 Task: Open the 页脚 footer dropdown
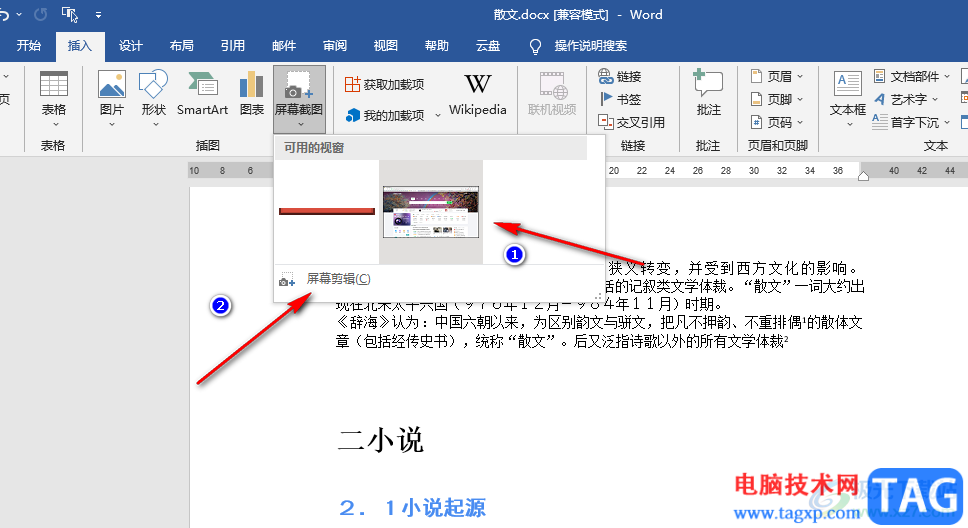[x=777, y=99]
